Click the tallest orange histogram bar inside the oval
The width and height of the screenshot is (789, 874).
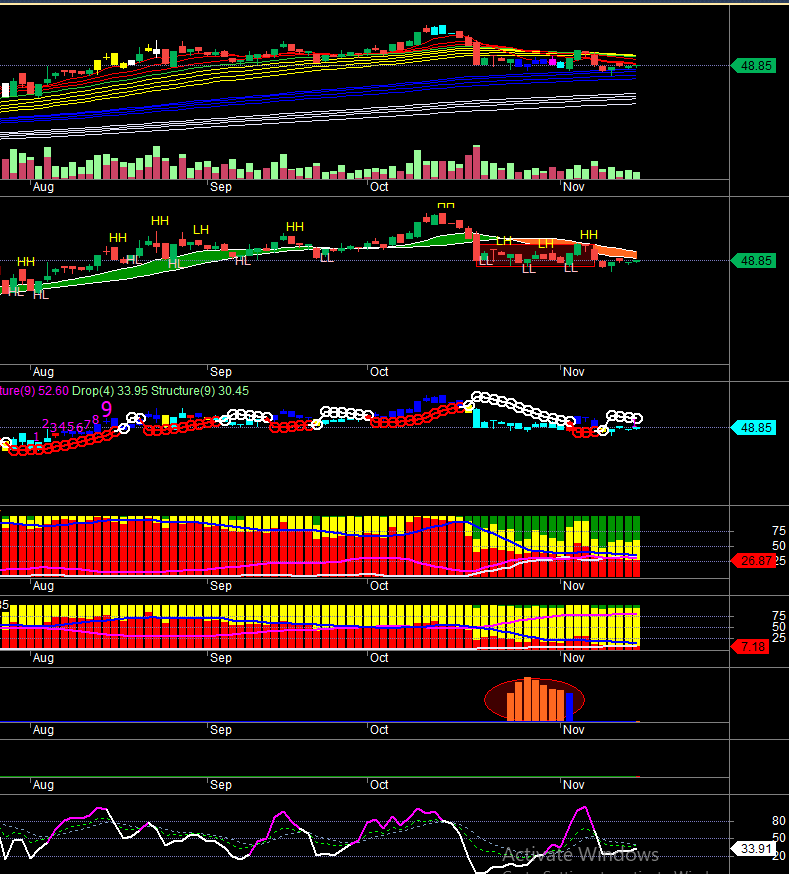[x=528, y=700]
